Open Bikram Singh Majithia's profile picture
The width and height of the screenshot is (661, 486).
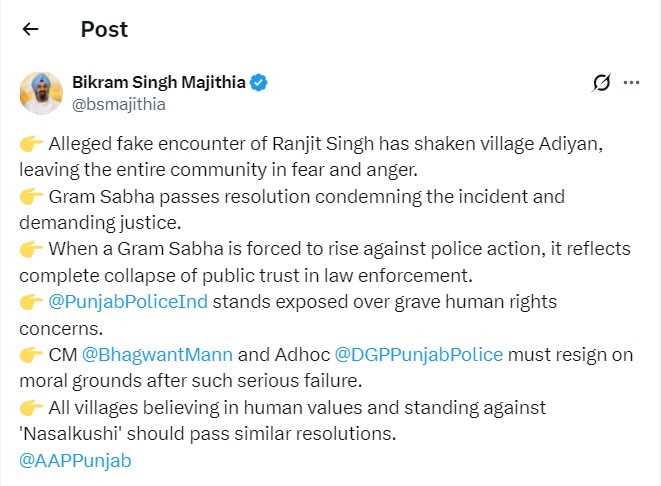tap(40, 92)
